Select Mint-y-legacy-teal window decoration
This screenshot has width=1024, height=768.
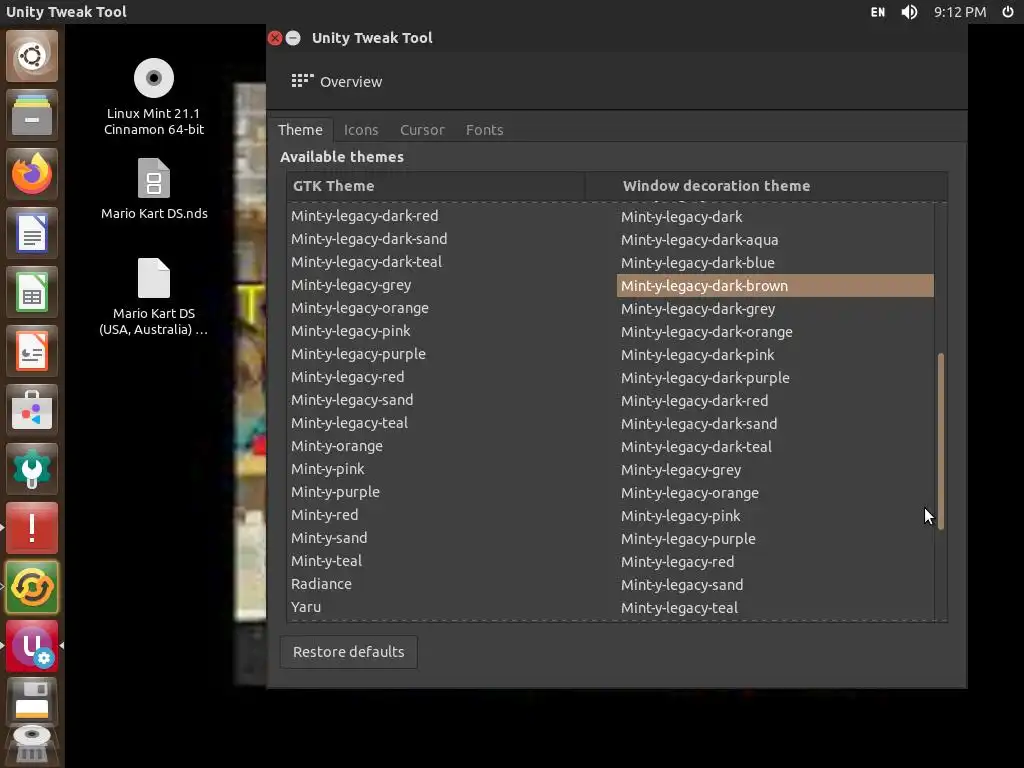(775, 608)
